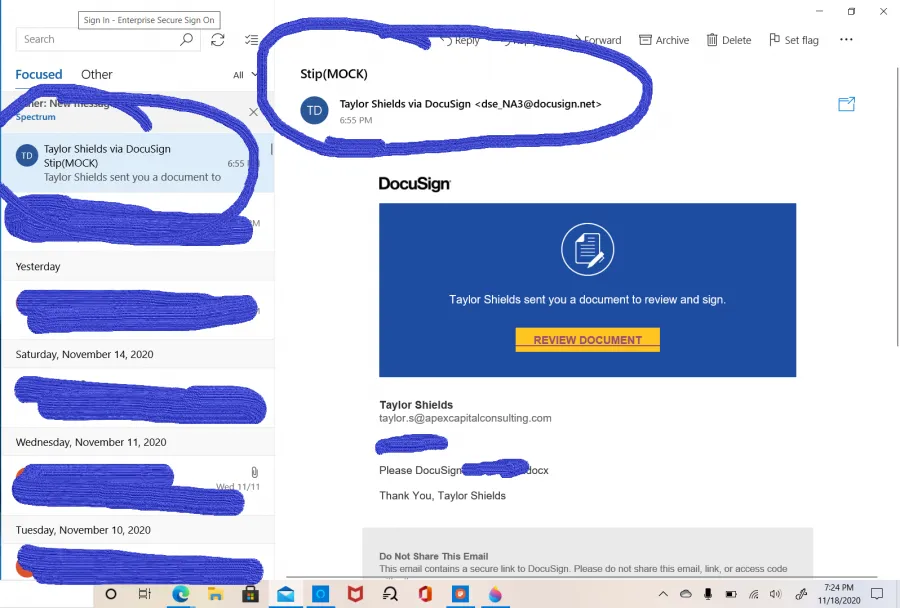Click the TD sender avatar in reading pane
The image size is (900, 608).
click(x=315, y=110)
